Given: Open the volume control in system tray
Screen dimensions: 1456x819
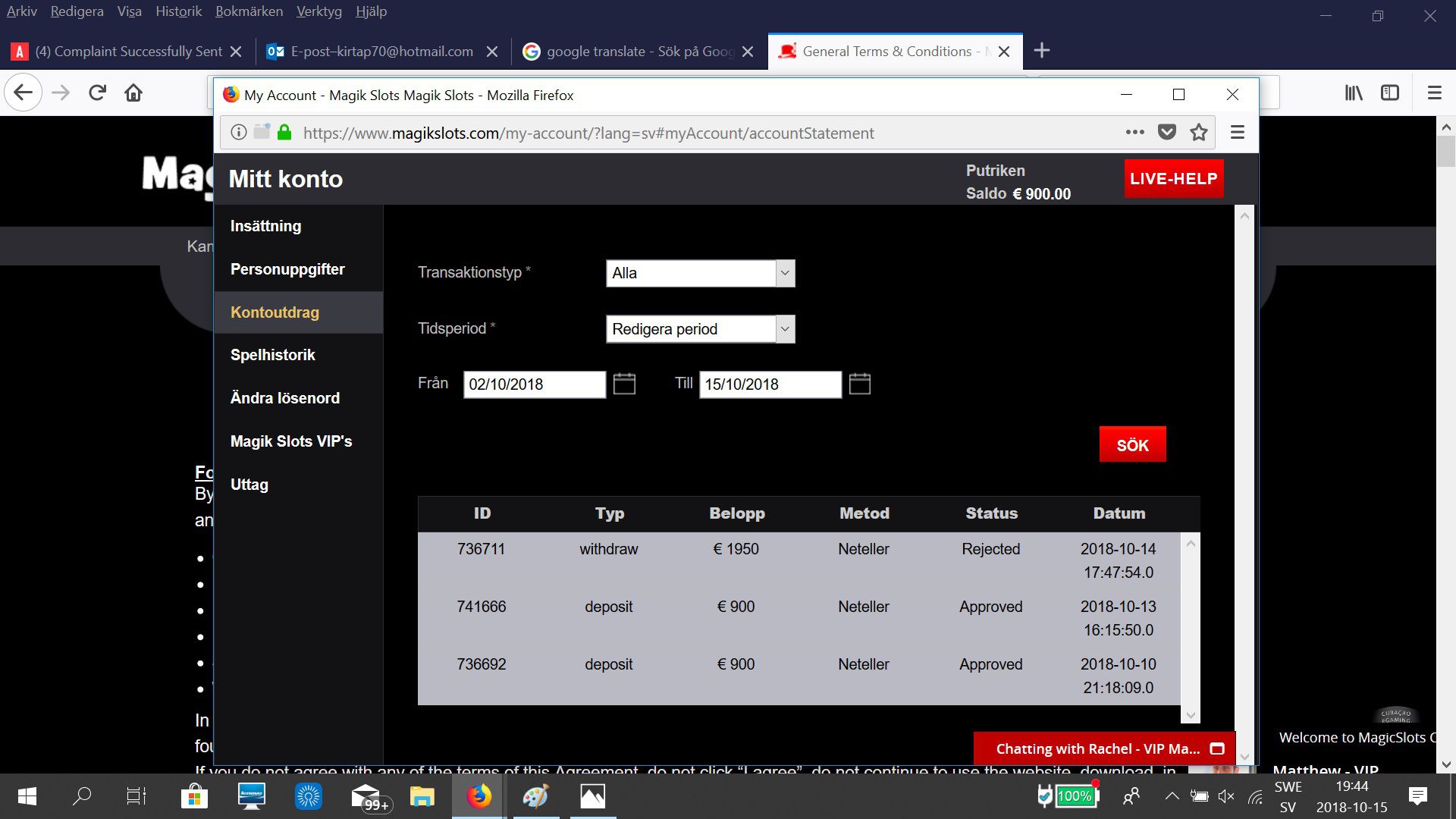Looking at the screenshot, I should pyautogui.click(x=1226, y=796).
